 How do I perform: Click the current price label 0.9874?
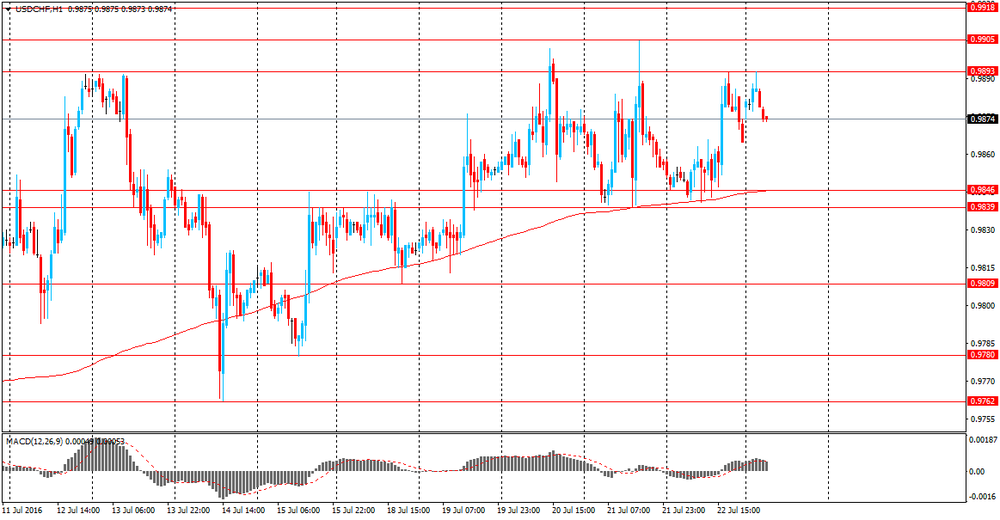tap(982, 119)
